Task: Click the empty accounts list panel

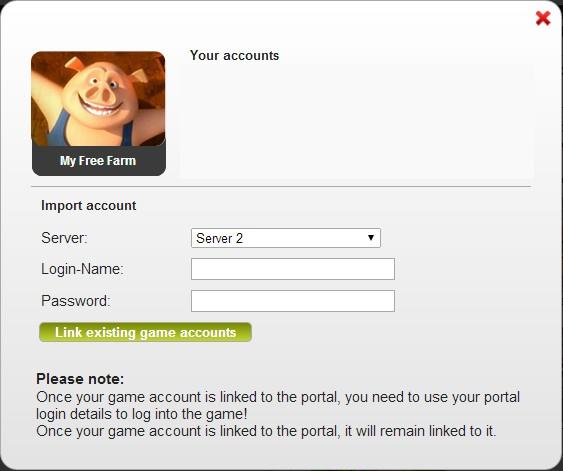Action: pyautogui.click(x=356, y=120)
